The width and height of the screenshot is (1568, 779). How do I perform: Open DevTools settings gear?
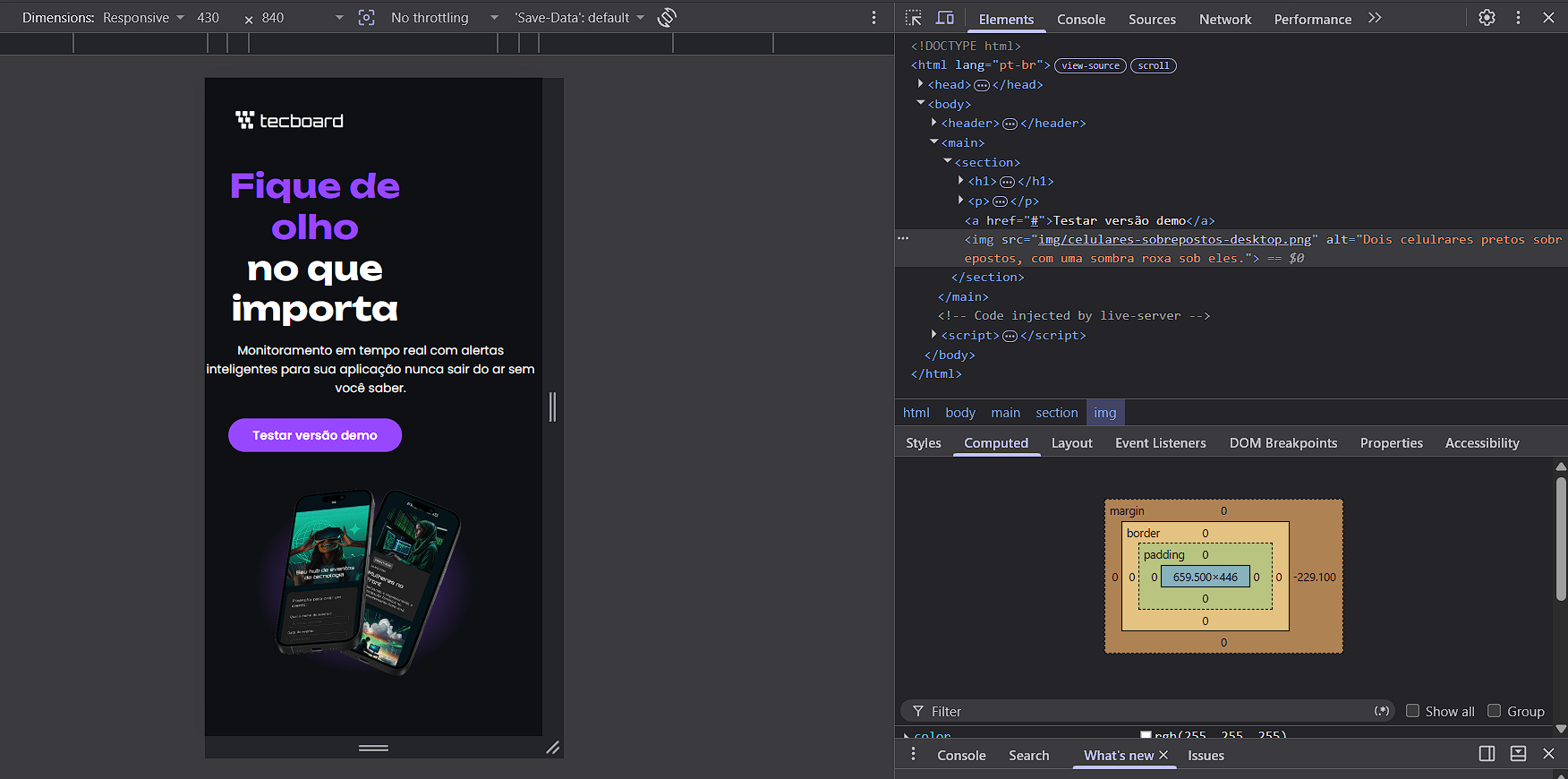point(1487,18)
